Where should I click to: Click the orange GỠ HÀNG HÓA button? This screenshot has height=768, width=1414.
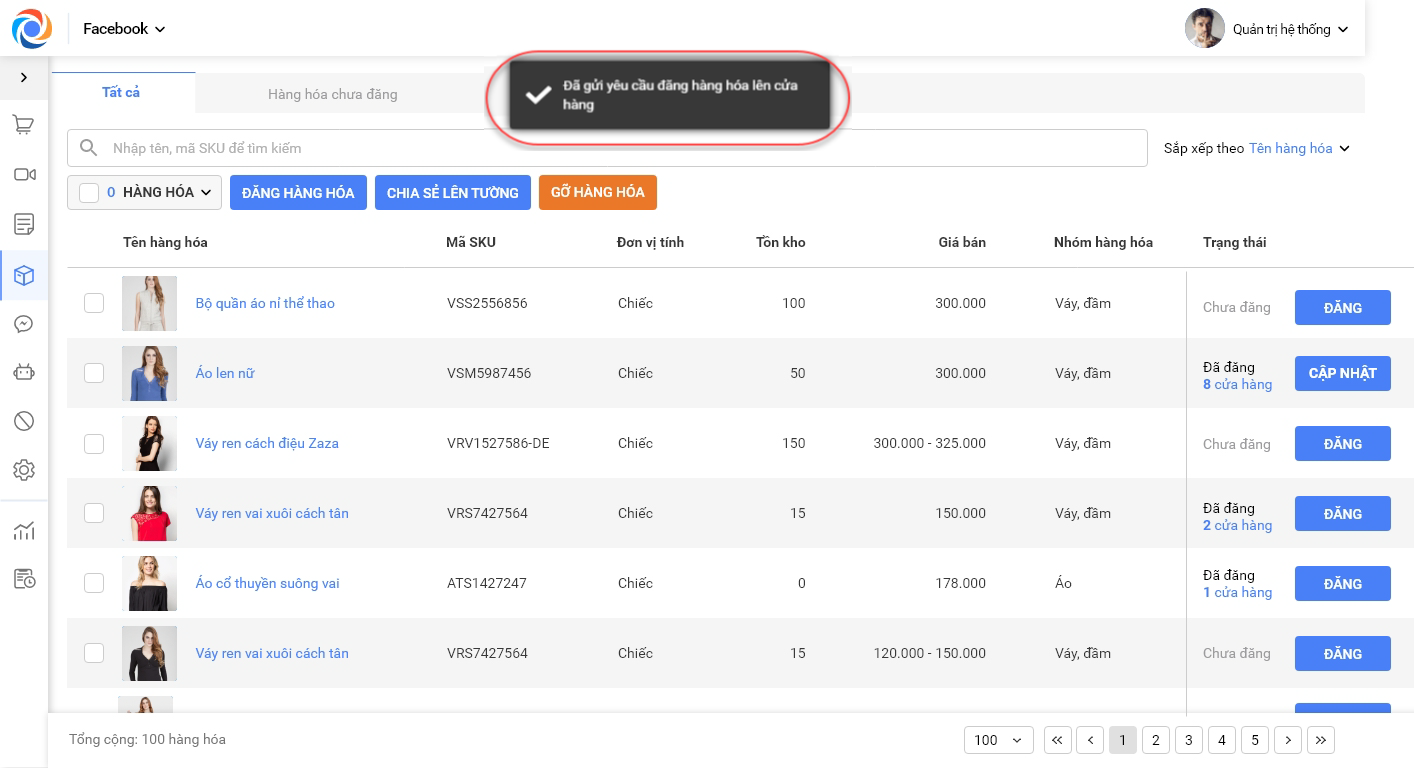pyautogui.click(x=597, y=192)
